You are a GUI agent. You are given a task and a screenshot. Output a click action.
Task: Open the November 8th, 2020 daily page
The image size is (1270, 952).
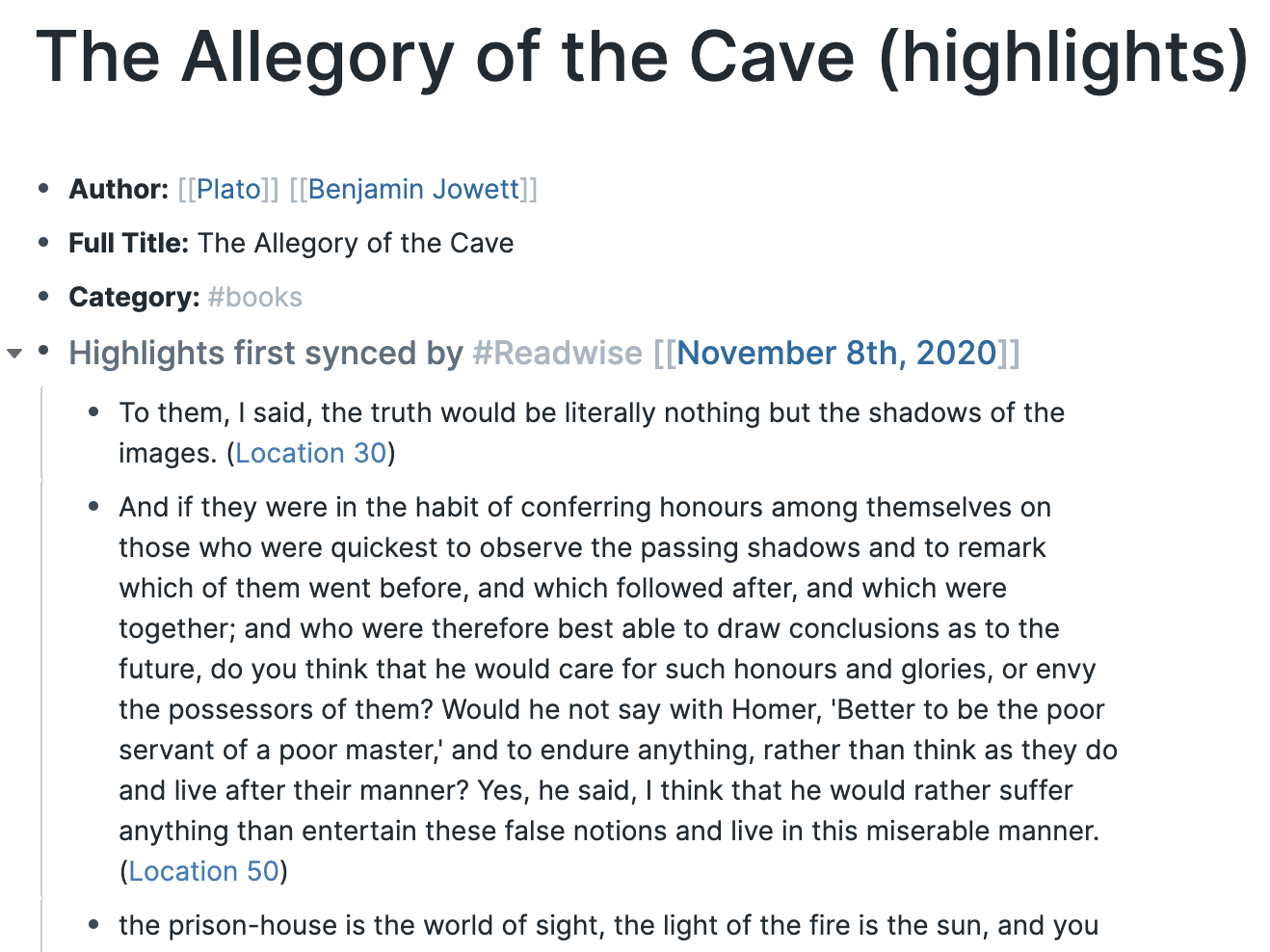coord(836,353)
